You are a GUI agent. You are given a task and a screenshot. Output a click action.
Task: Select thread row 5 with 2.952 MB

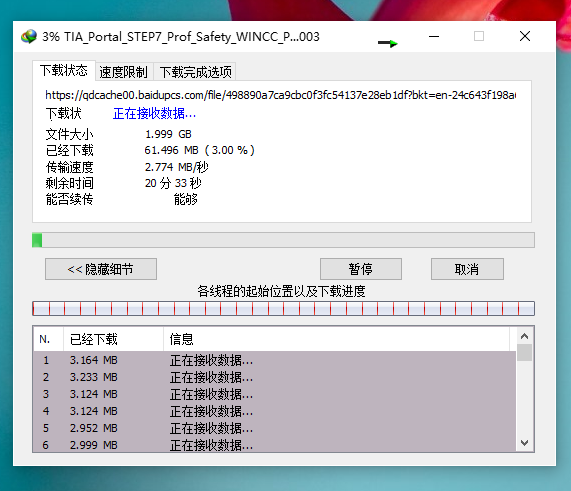point(275,428)
